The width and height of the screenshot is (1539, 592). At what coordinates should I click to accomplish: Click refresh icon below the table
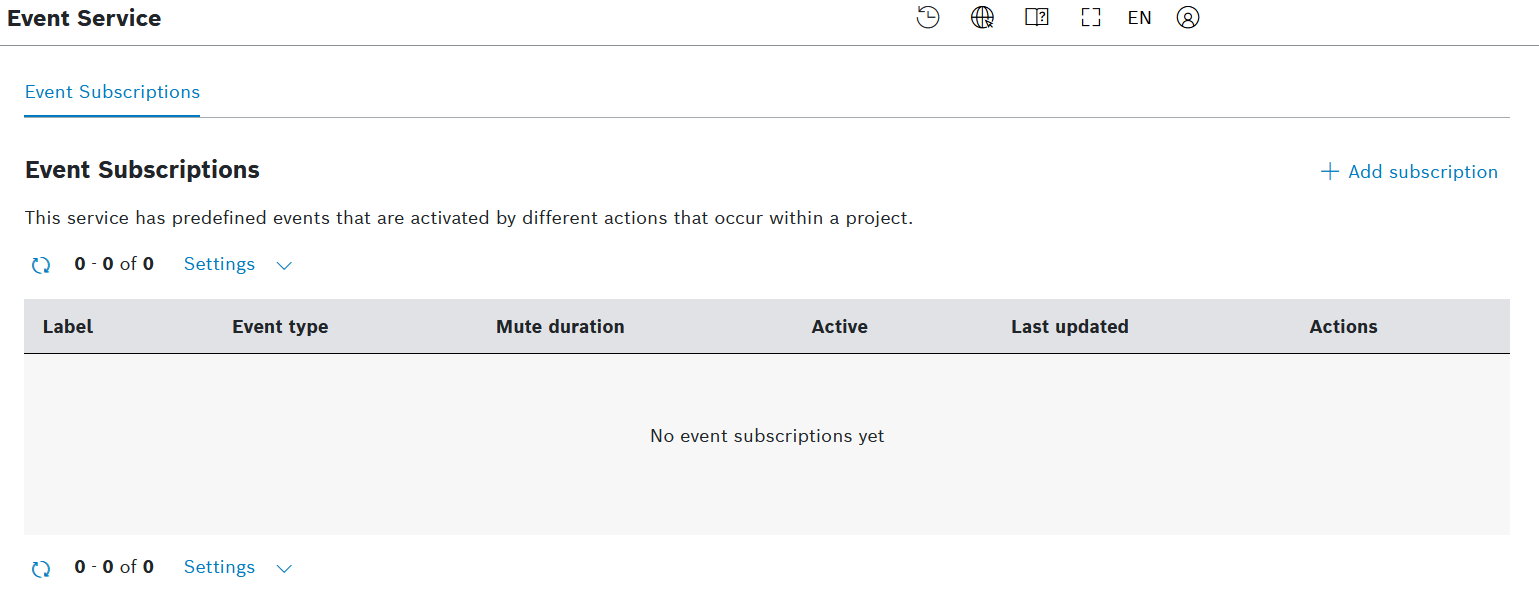(41, 568)
